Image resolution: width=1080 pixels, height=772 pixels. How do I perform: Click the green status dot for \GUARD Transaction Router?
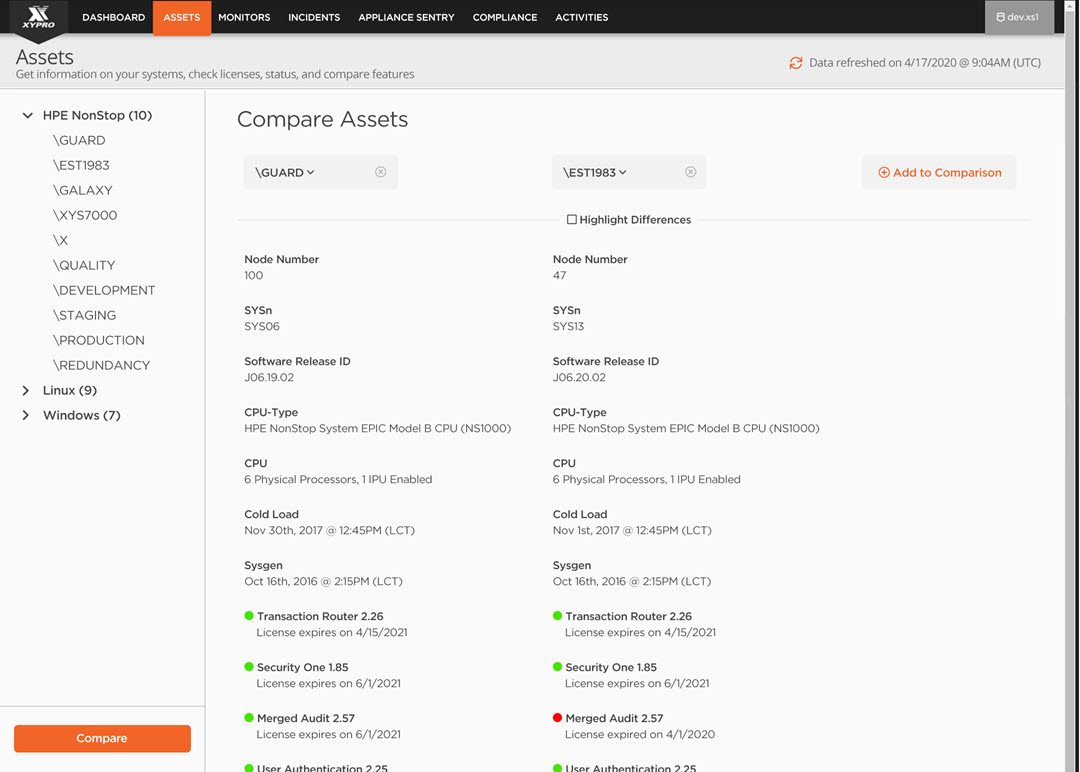[249, 616]
